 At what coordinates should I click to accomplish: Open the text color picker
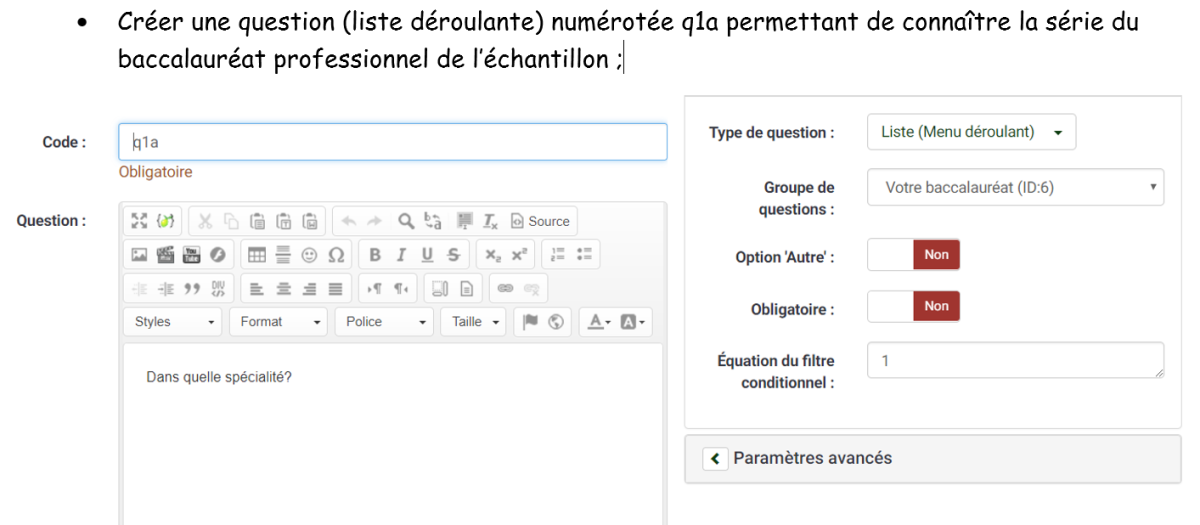click(x=600, y=322)
